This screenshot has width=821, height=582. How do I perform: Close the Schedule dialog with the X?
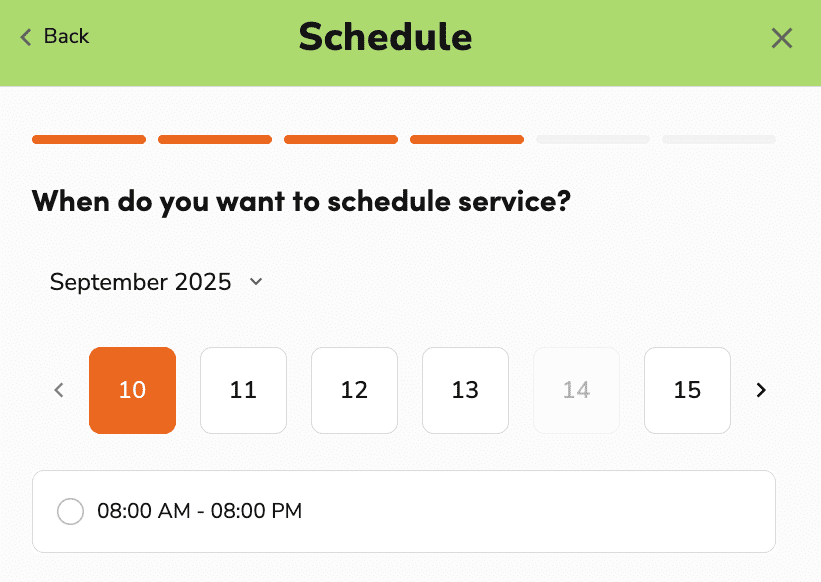tap(781, 38)
